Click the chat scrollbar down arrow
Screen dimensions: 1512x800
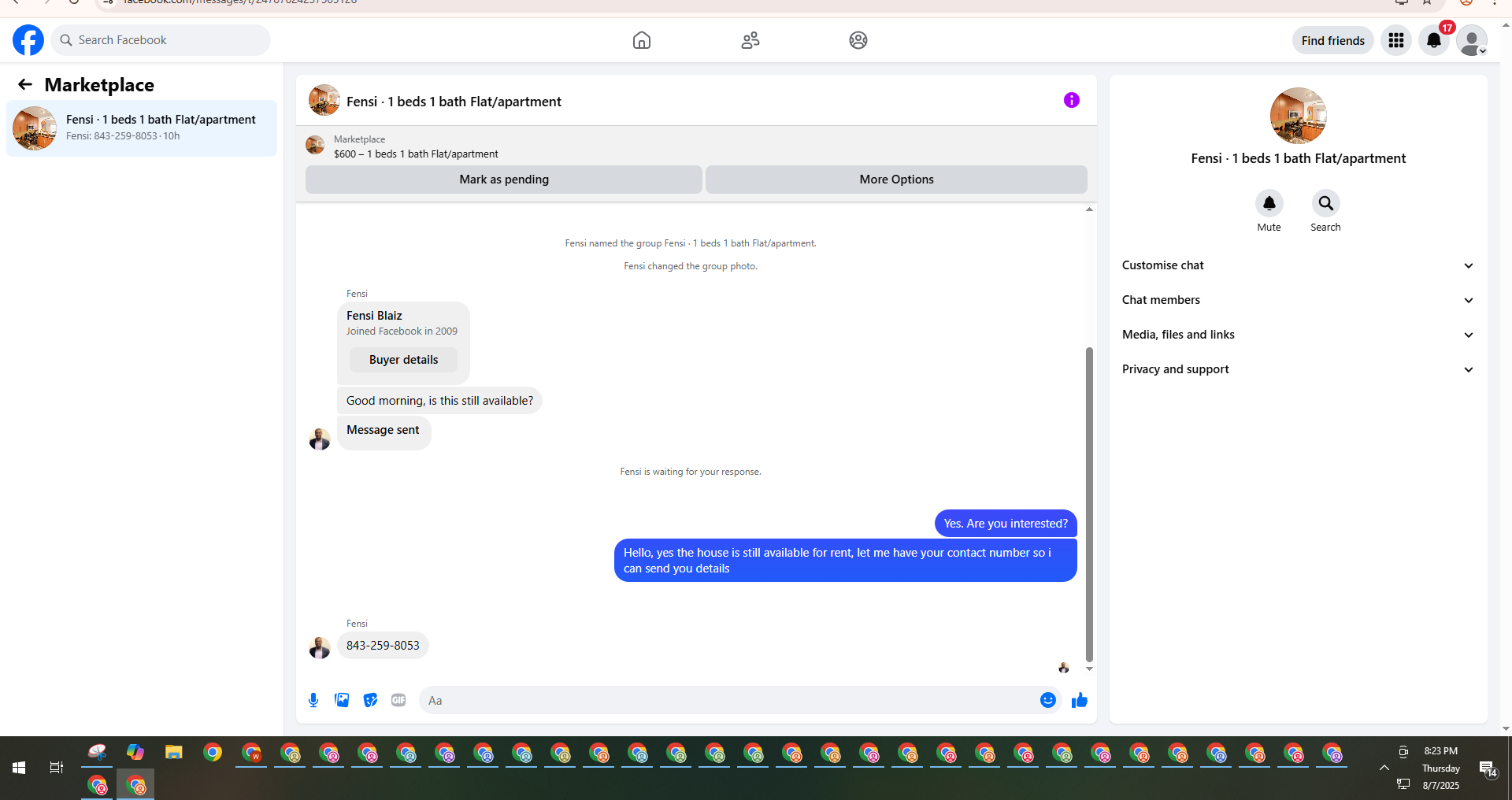click(x=1089, y=669)
